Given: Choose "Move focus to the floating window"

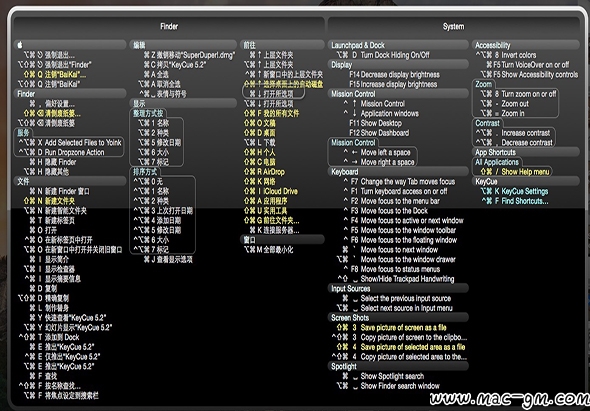Looking at the screenshot, I should 400,240.
